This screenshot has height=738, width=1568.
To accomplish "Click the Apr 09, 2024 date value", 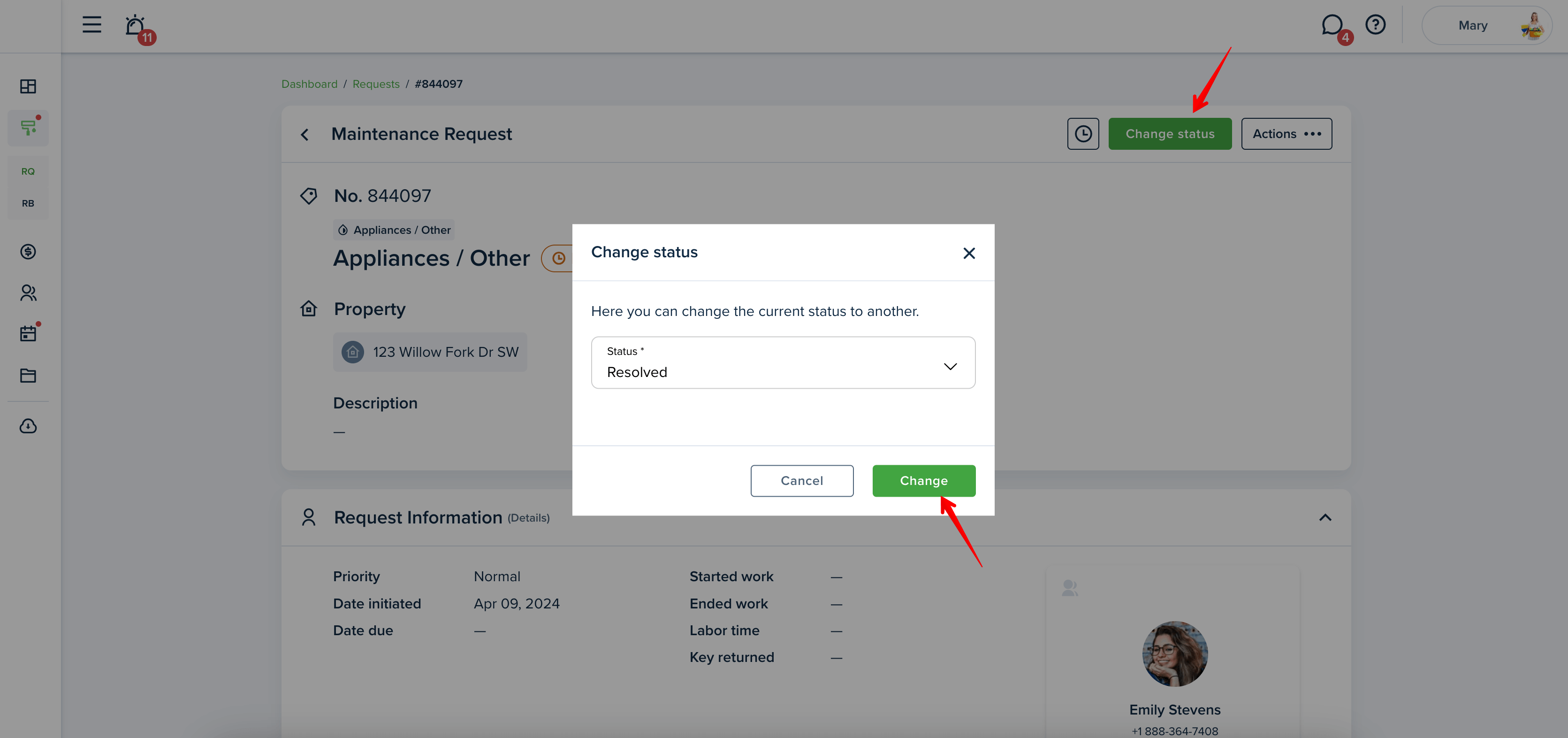I will click(x=517, y=604).
